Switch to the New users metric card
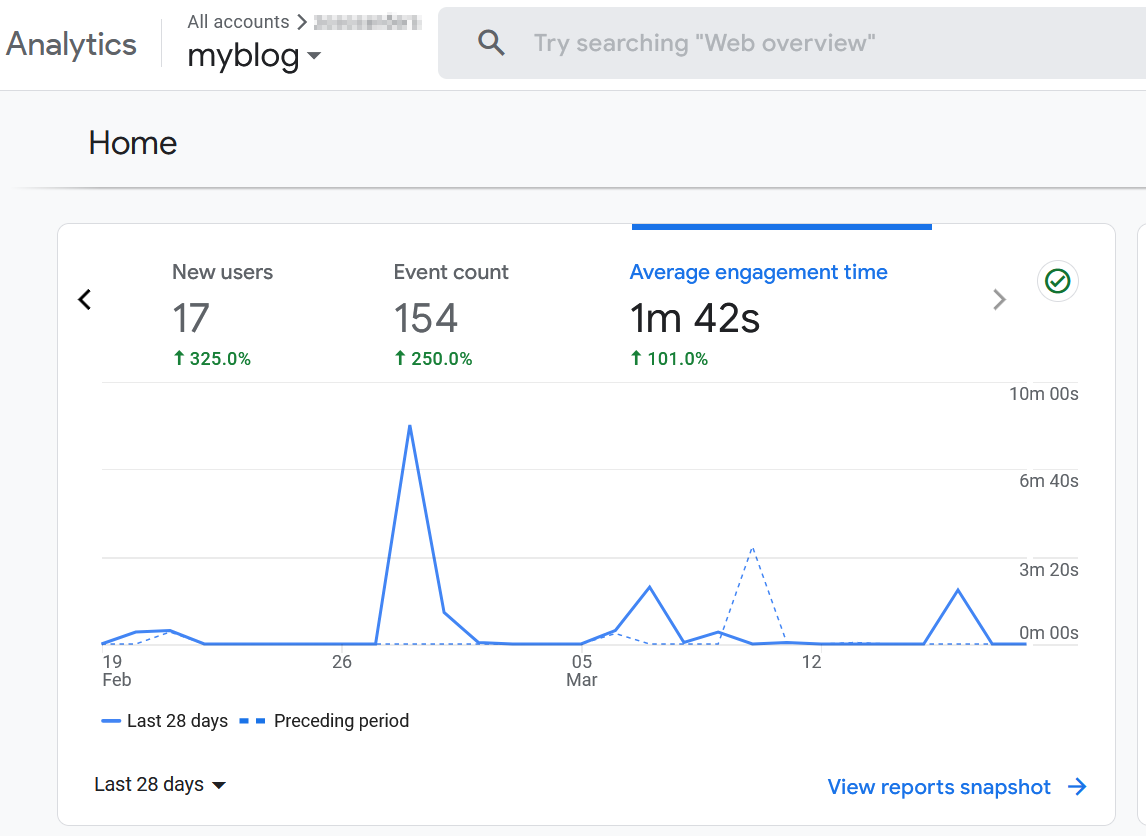This screenshot has height=836, width=1146. pos(222,300)
